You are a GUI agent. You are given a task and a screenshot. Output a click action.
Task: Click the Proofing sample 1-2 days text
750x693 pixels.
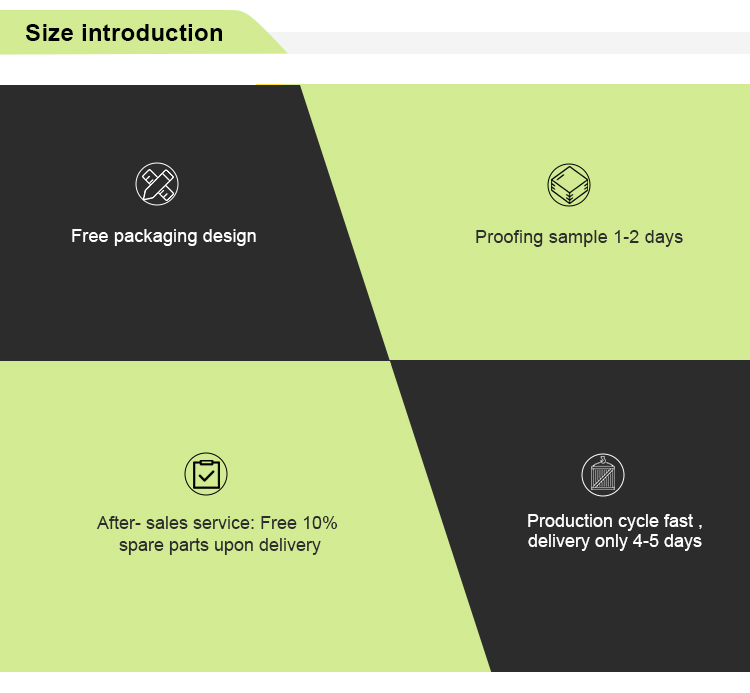tap(579, 237)
